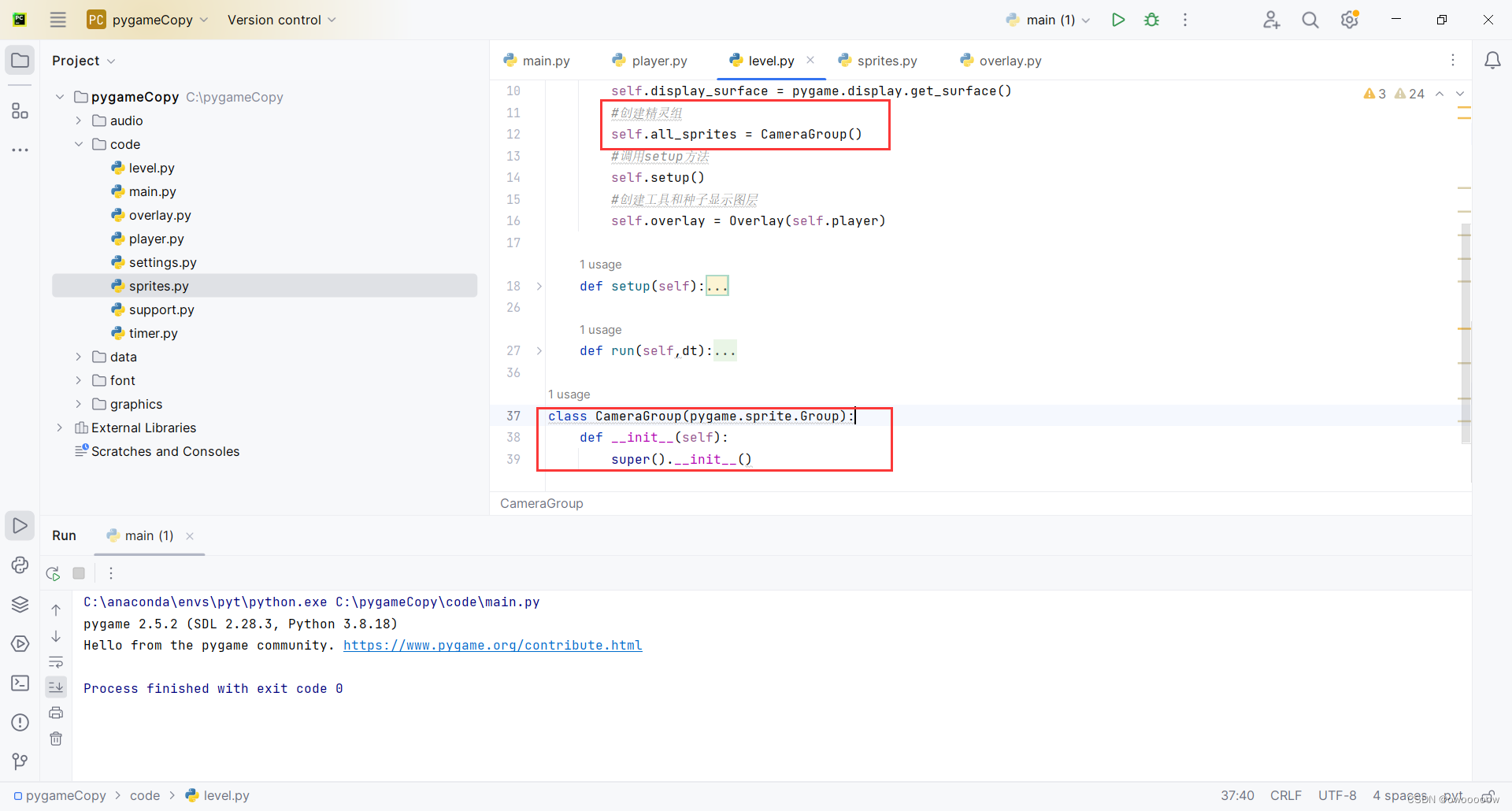Toggle soft-wrap in Run console

click(x=56, y=661)
